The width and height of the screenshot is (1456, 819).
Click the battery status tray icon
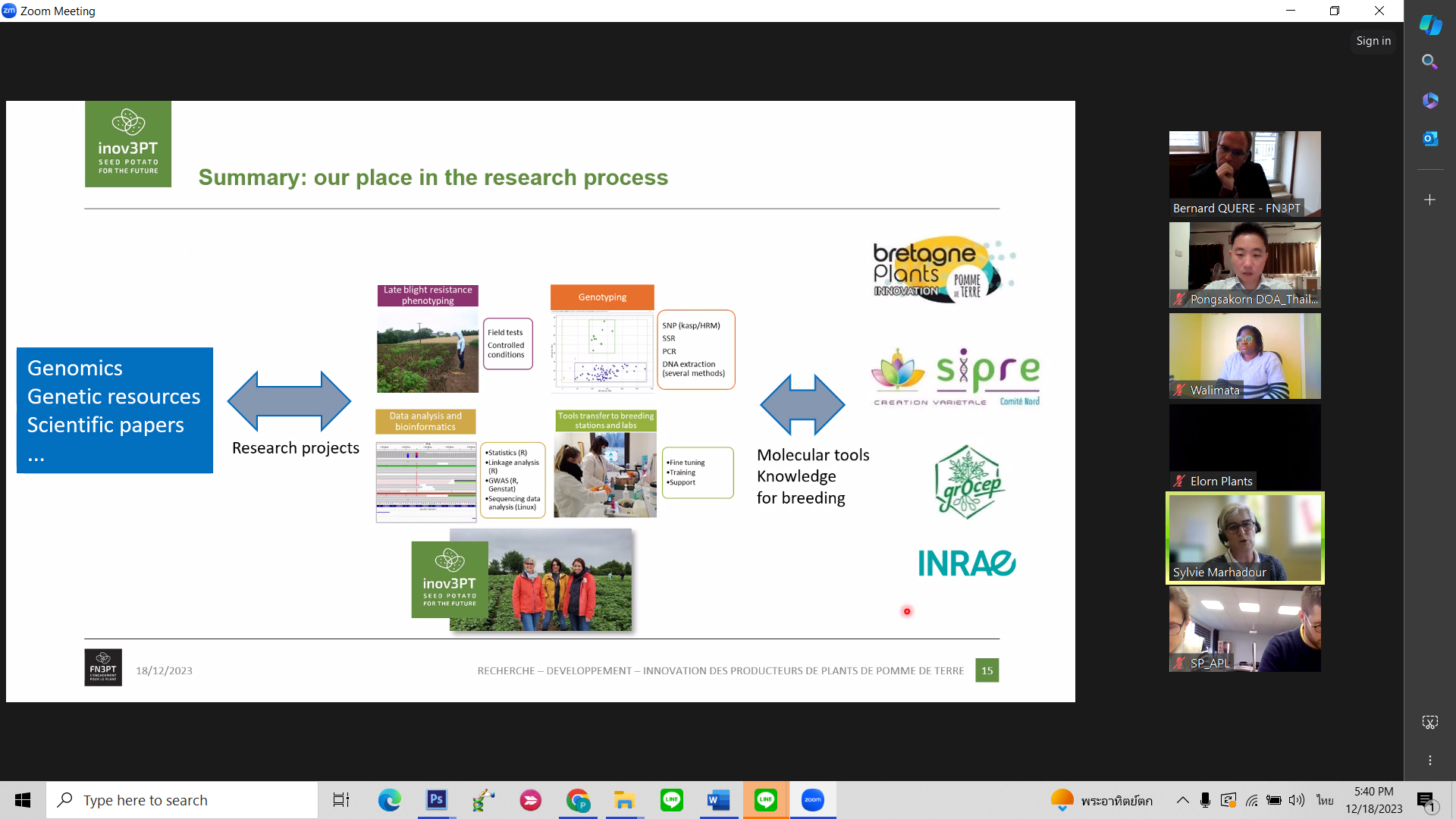(1274, 800)
